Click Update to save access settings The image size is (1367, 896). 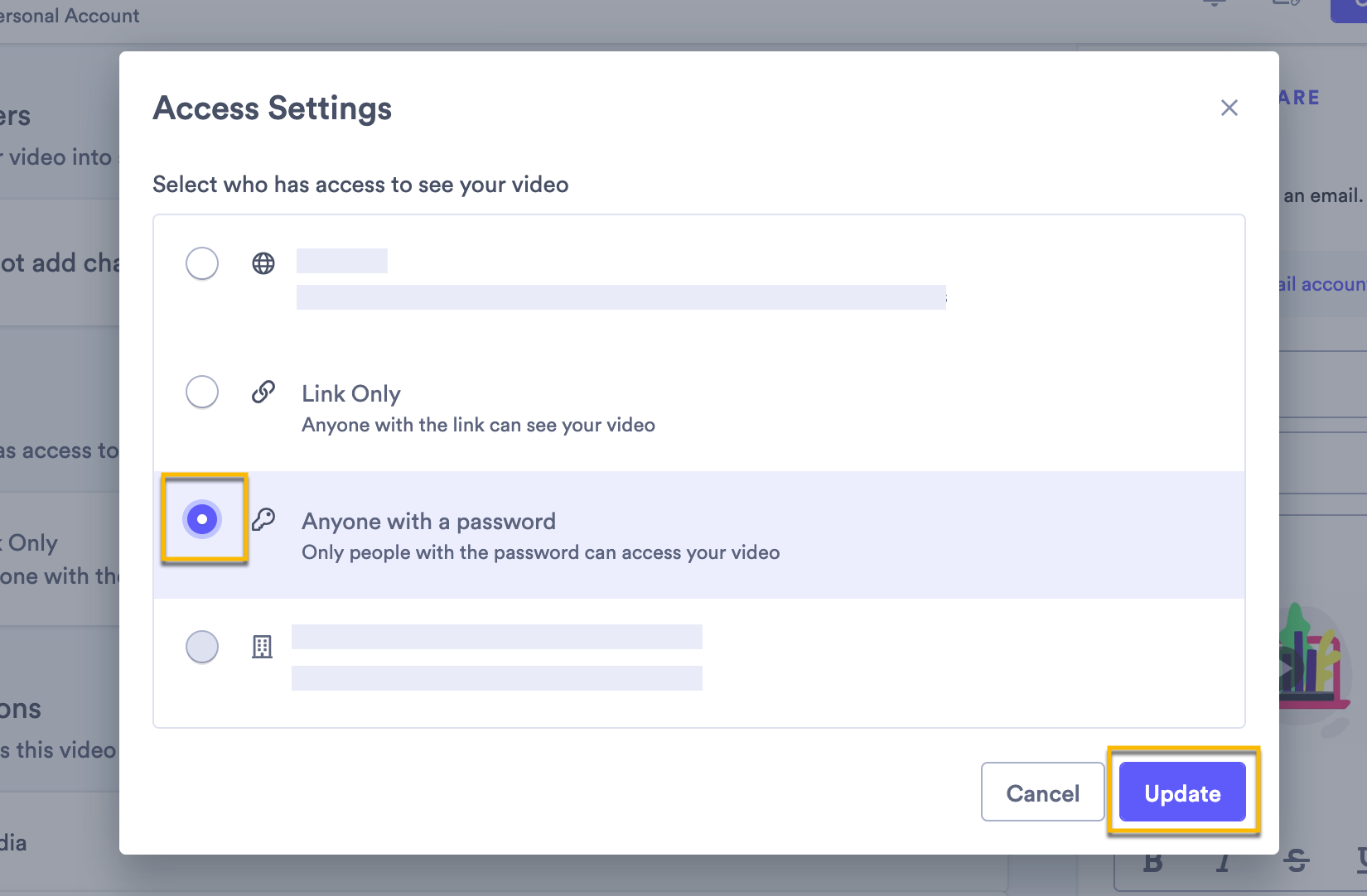(x=1181, y=792)
